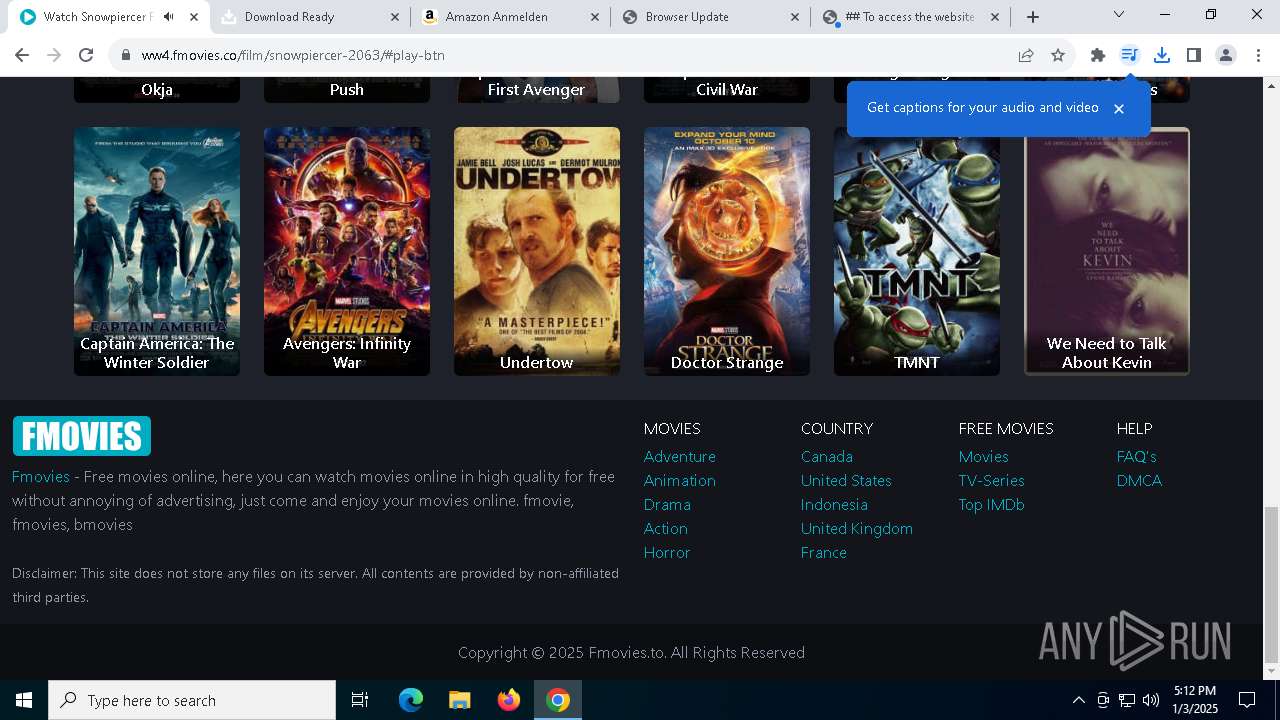Open the FAQ's help link
Screen dimensions: 1280x720
point(1137,456)
